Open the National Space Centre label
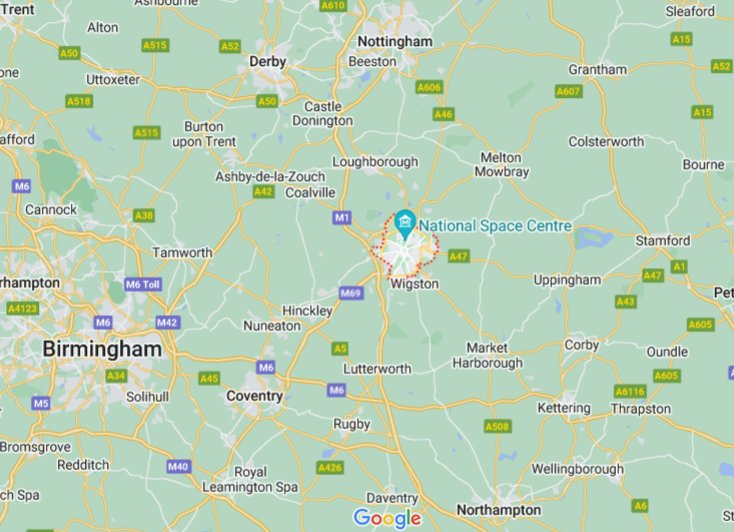The image size is (734, 532). tap(495, 226)
